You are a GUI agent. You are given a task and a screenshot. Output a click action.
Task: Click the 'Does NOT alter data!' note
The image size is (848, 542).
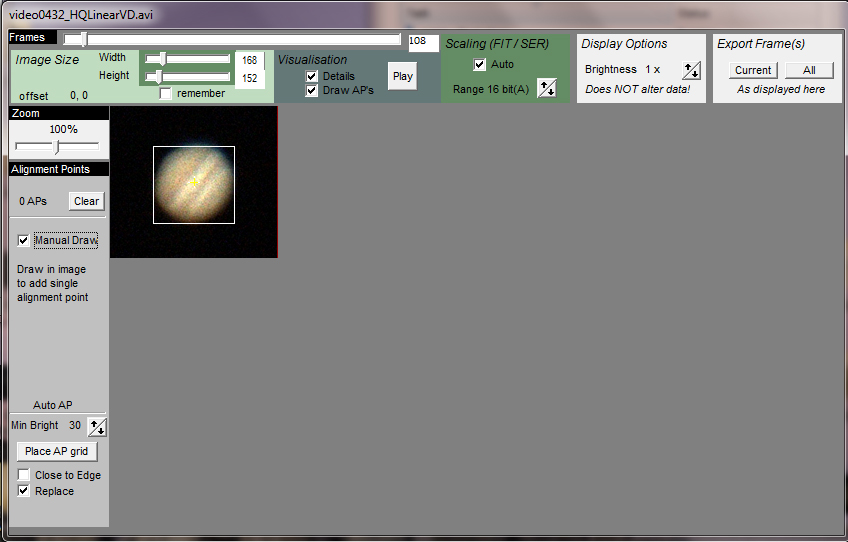(638, 89)
